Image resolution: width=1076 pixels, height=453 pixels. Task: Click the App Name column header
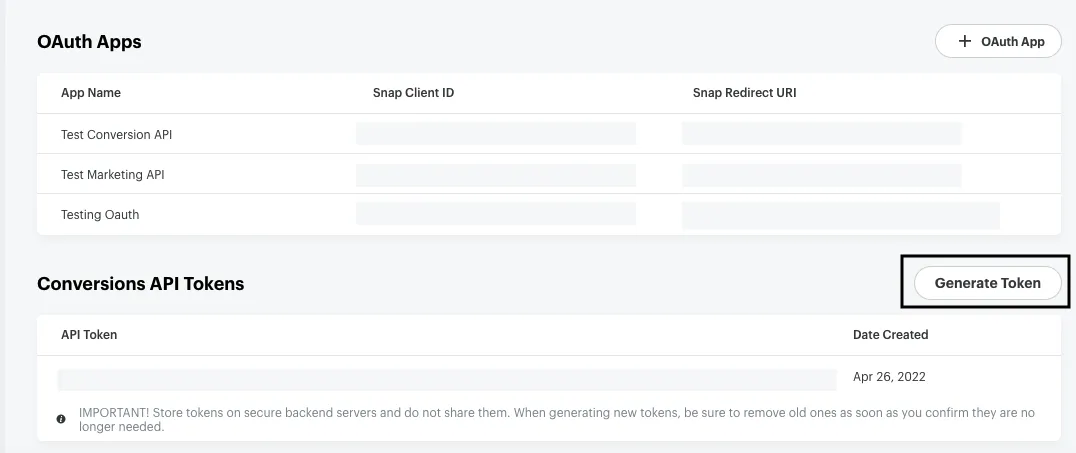91,93
